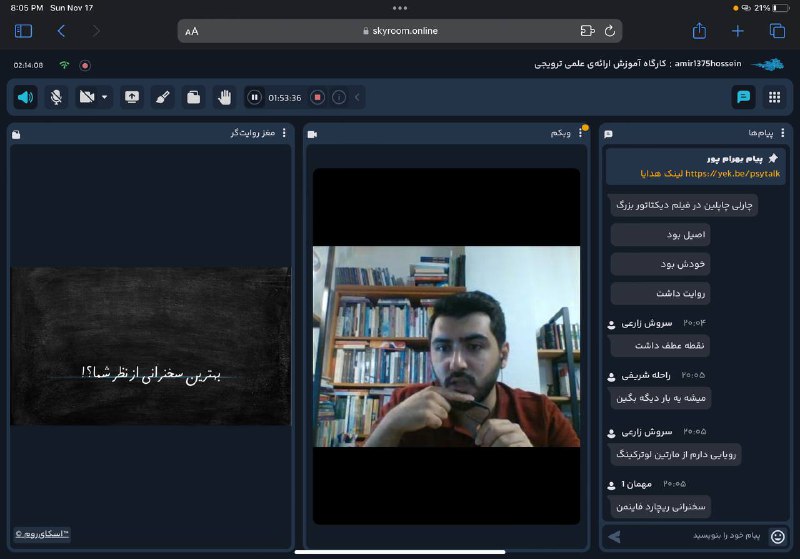Go back with the Safari back arrow
Viewport: 800px width, 559px height.
[61, 31]
